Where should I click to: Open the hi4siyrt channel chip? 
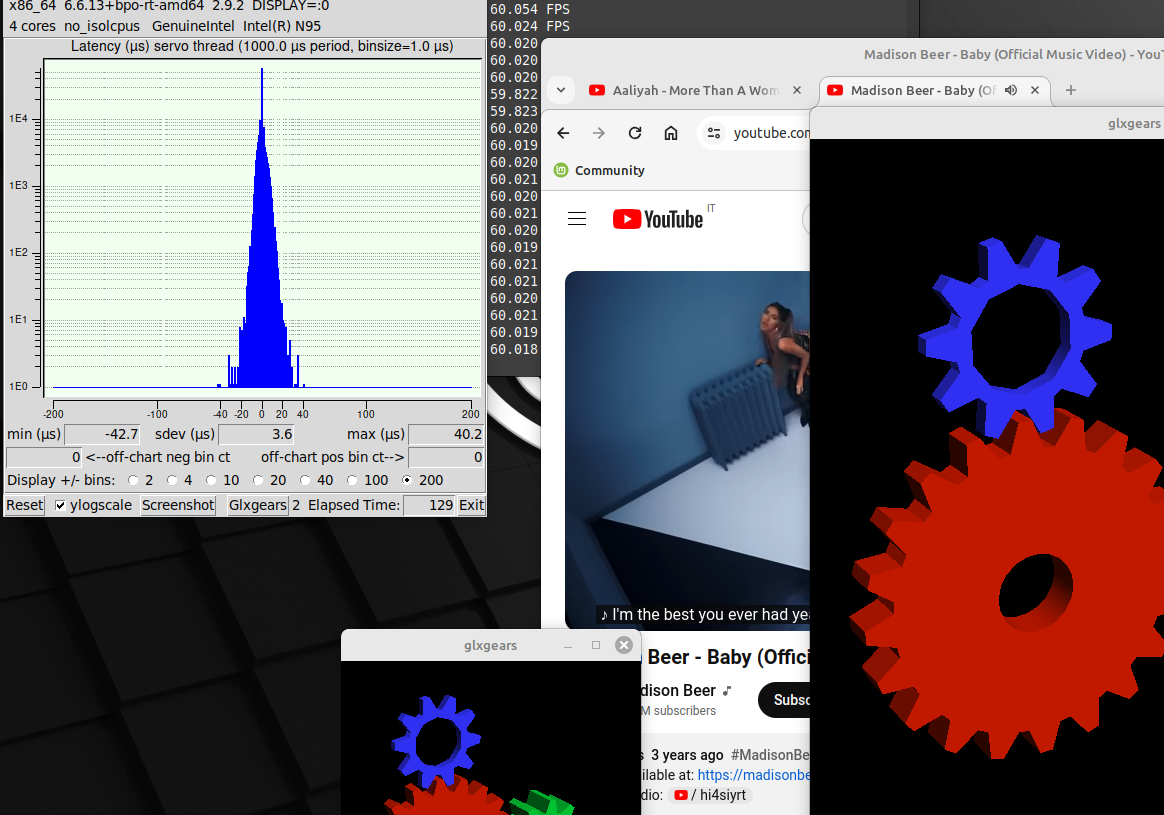[x=710, y=795]
